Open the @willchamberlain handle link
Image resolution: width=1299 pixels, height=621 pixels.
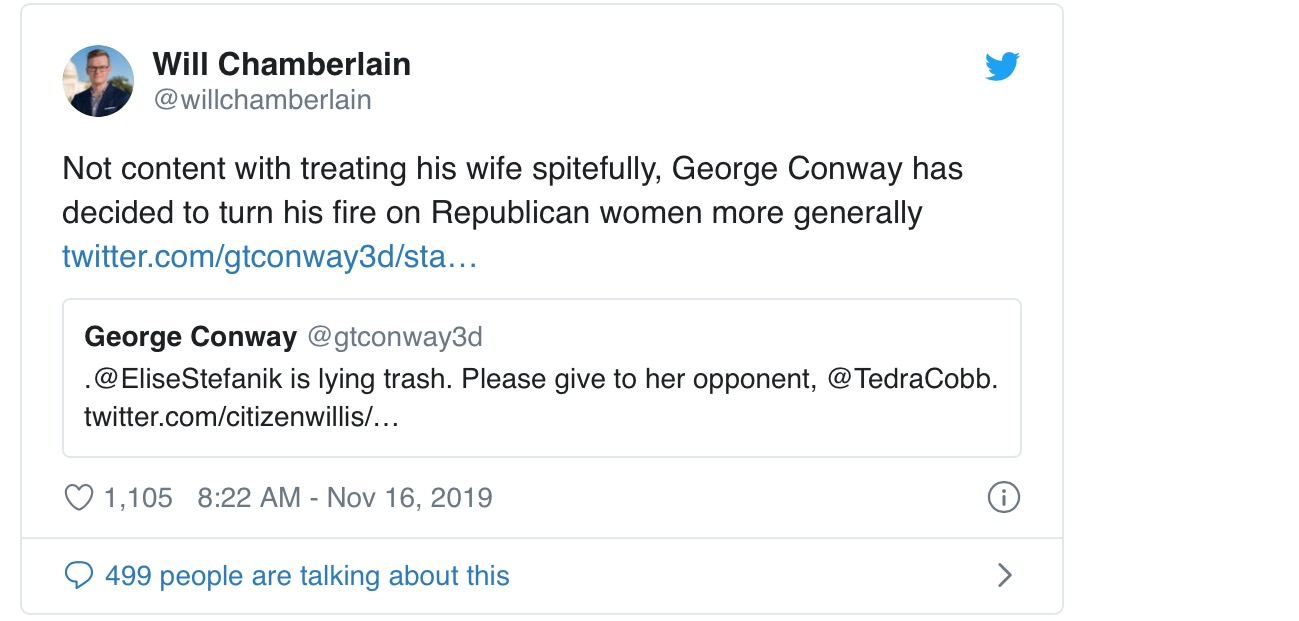(261, 100)
